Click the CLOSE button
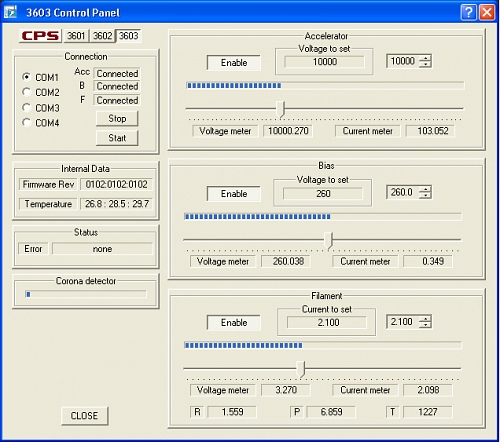Screen dimensions: 500x442 coord(84,416)
